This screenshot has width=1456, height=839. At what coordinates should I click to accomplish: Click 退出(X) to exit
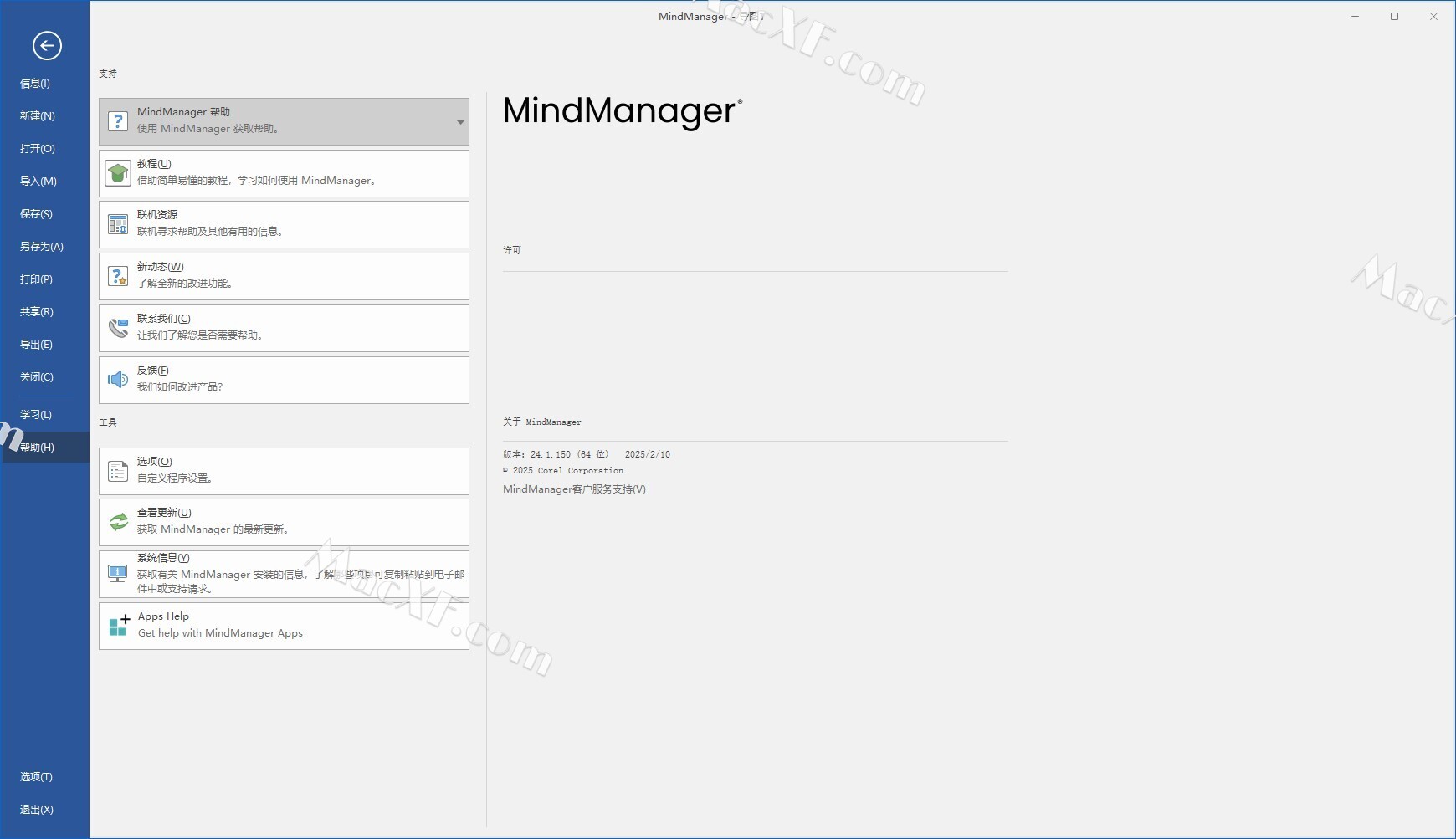[x=44, y=809]
